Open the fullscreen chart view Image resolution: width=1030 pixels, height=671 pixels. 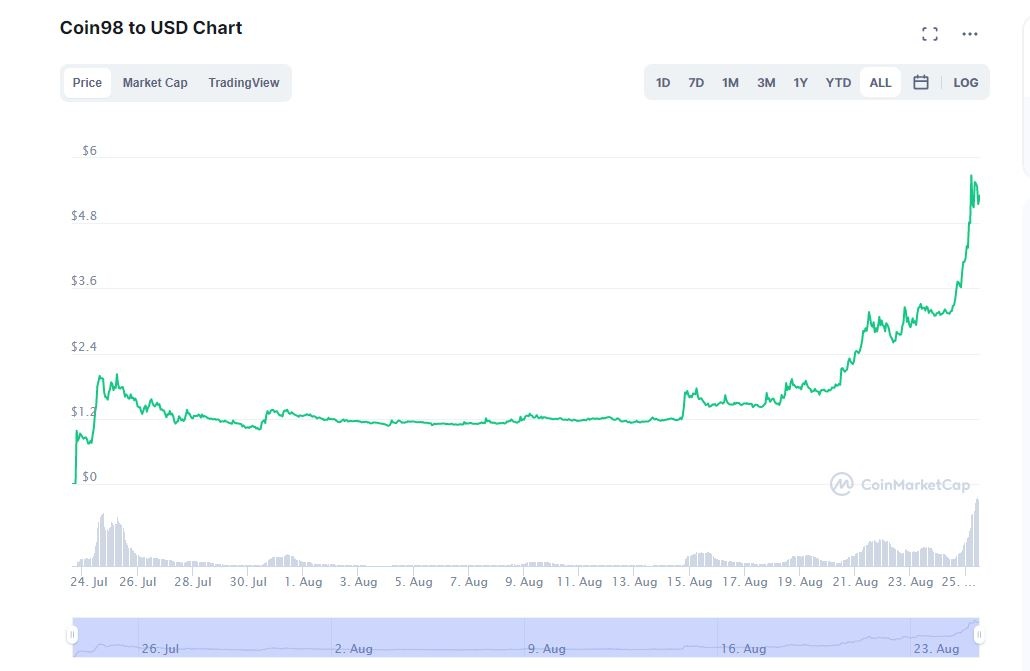point(929,33)
